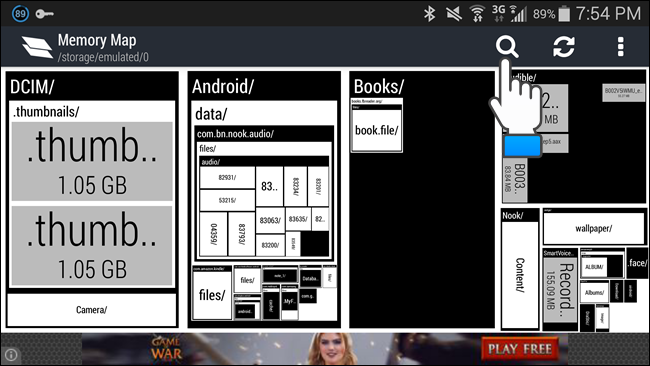650x366 pixels.
Task: Click PLAY FREE on the ad banner
Action: (x=520, y=349)
